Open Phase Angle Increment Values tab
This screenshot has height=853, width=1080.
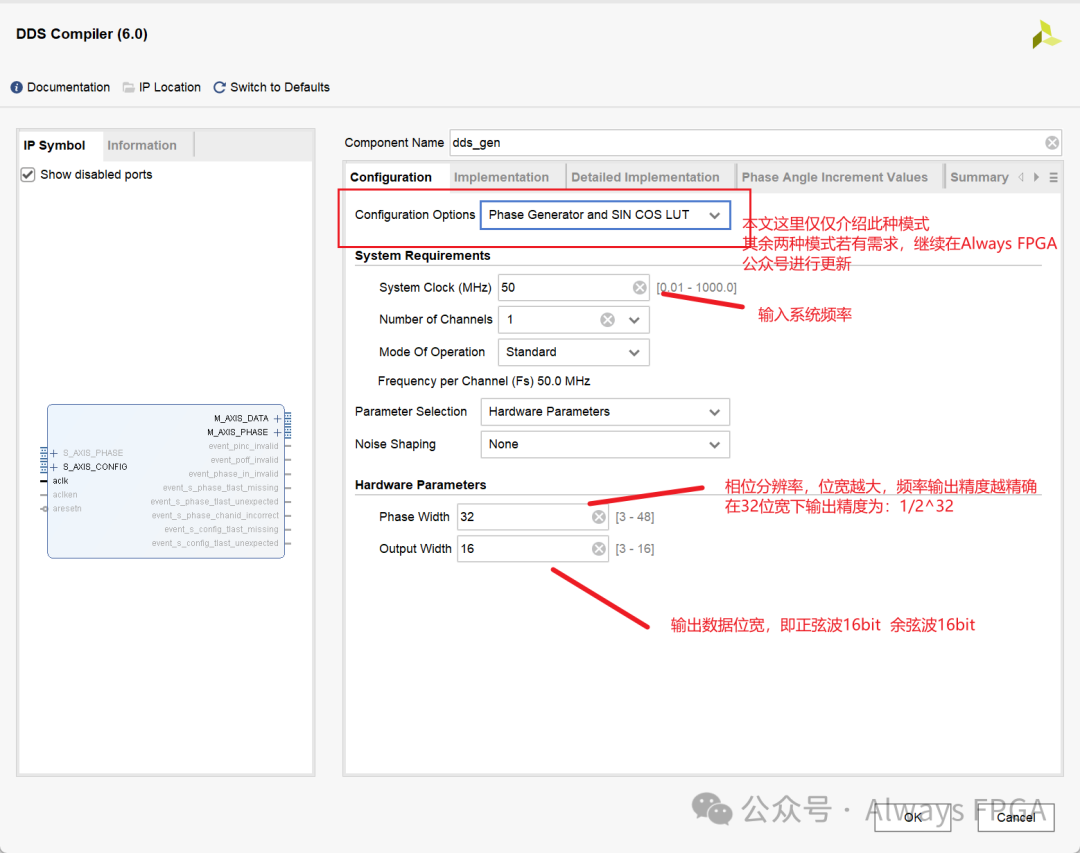click(x=834, y=177)
